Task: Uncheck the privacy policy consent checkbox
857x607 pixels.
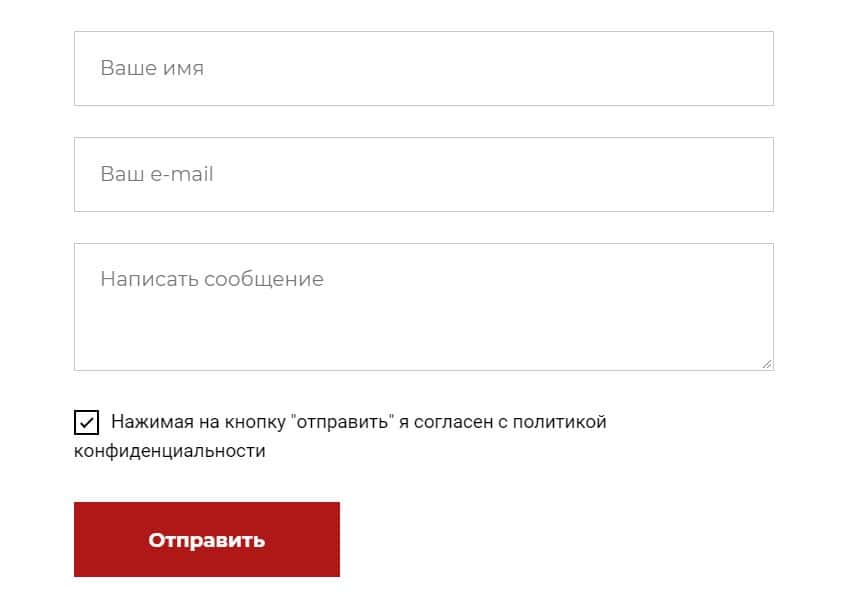Action: pyautogui.click(x=87, y=422)
